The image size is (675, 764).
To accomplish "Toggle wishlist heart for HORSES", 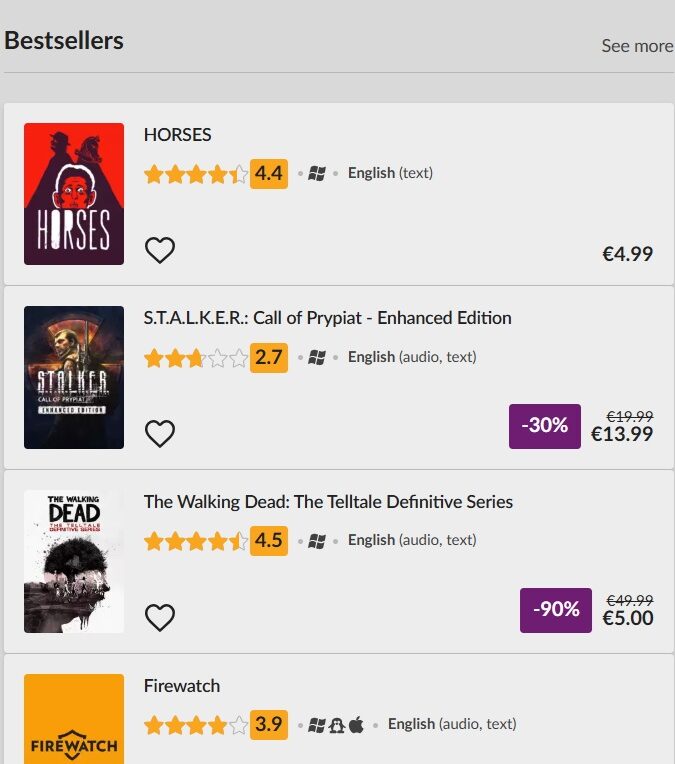I will click(x=160, y=250).
